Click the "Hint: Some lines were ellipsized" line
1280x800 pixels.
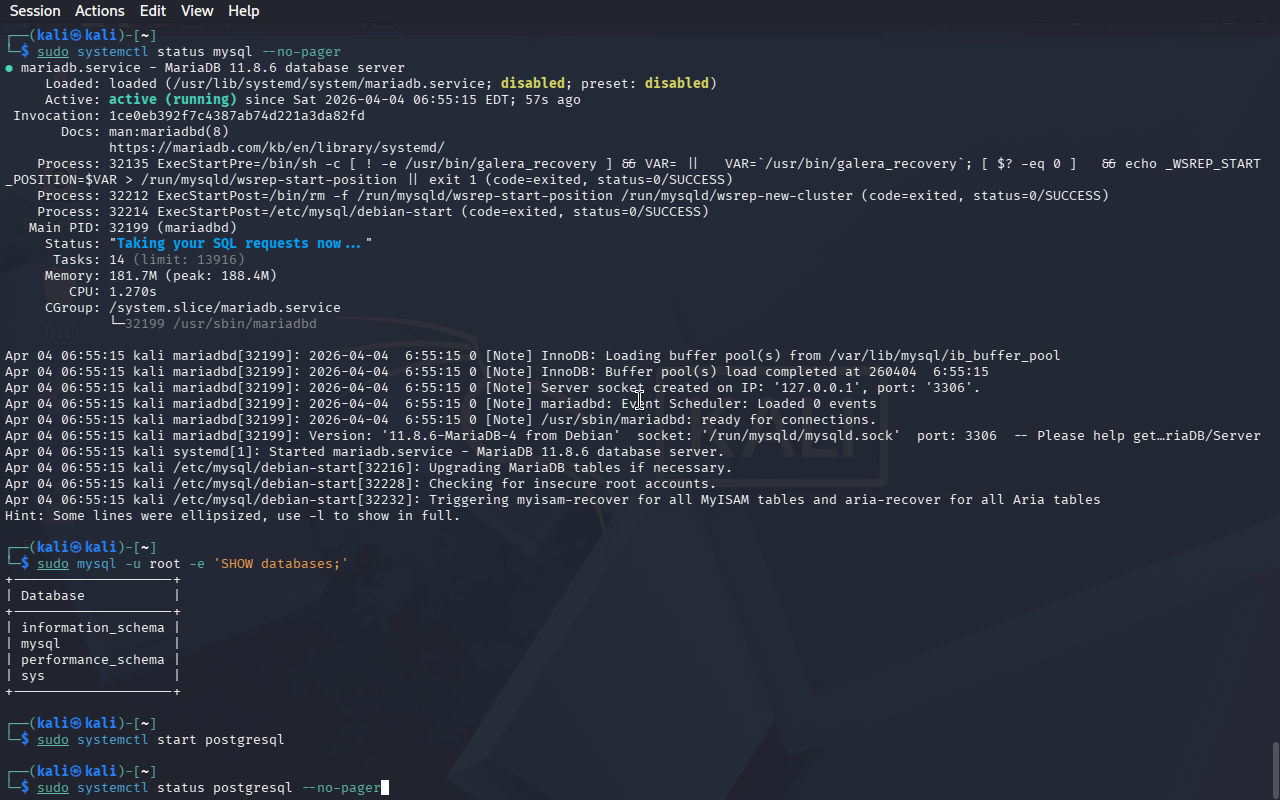pos(232,516)
